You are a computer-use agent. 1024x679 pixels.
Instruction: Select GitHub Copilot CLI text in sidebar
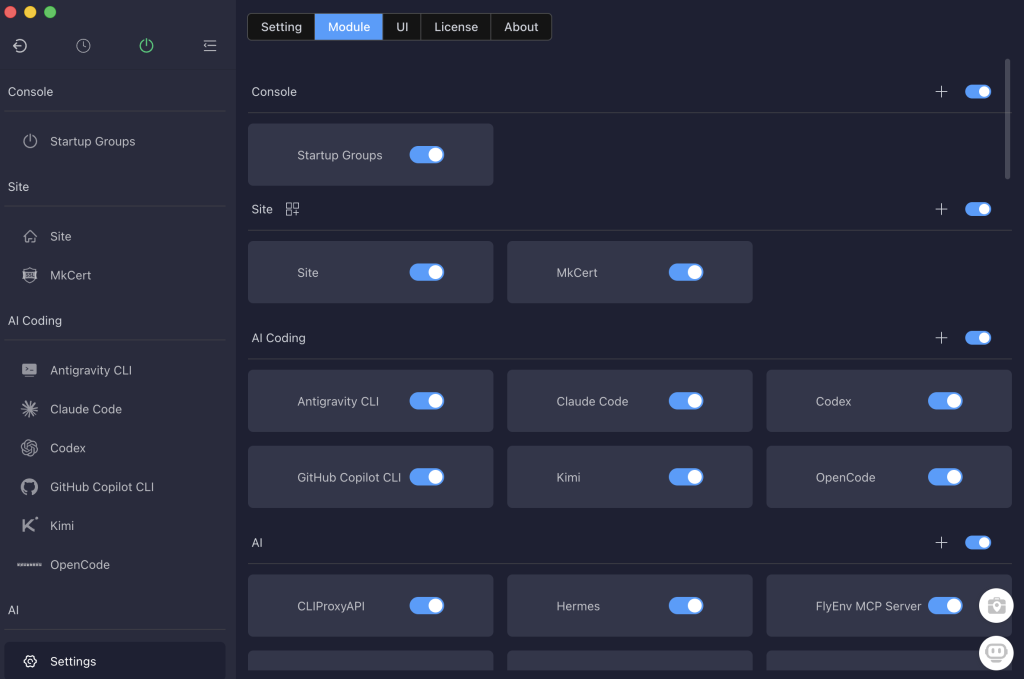pyautogui.click(x=102, y=487)
